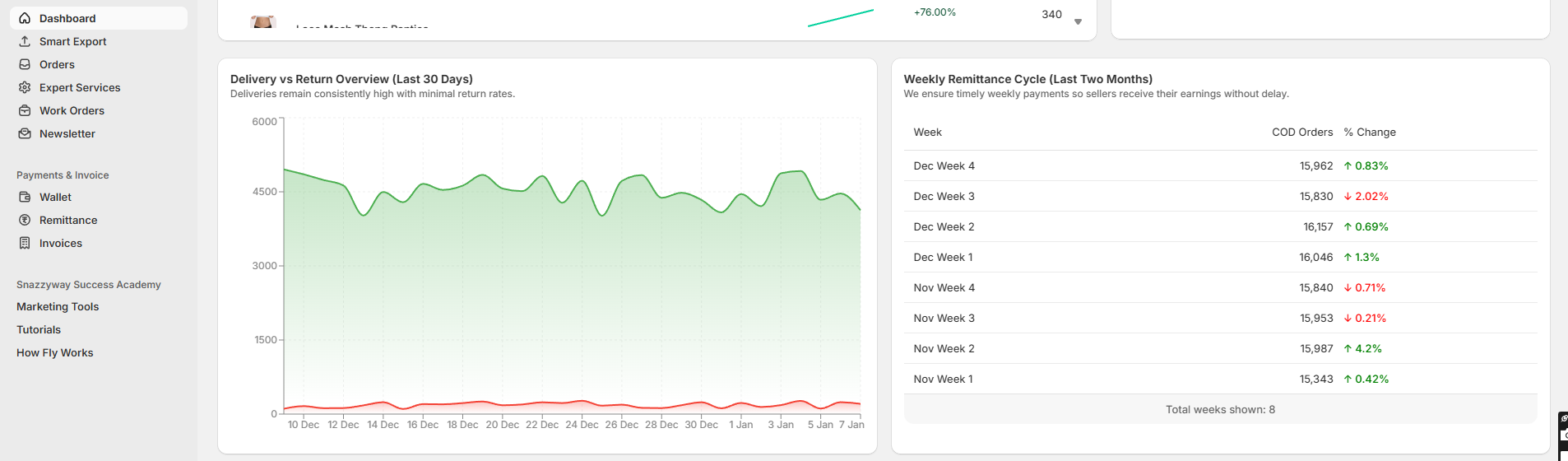
Task: Click the COD Orders column header
Action: (x=1302, y=132)
